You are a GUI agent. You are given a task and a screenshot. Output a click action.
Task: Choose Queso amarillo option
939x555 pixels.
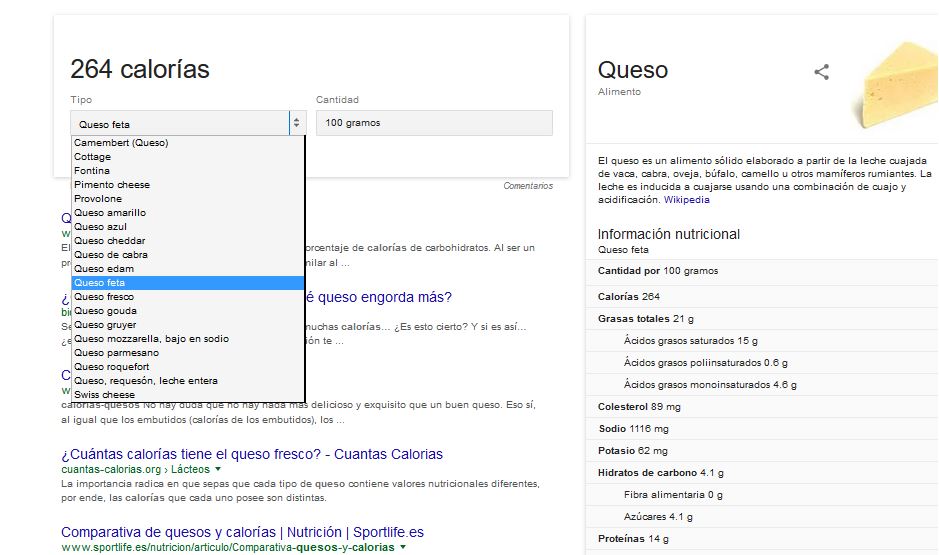[187, 213]
